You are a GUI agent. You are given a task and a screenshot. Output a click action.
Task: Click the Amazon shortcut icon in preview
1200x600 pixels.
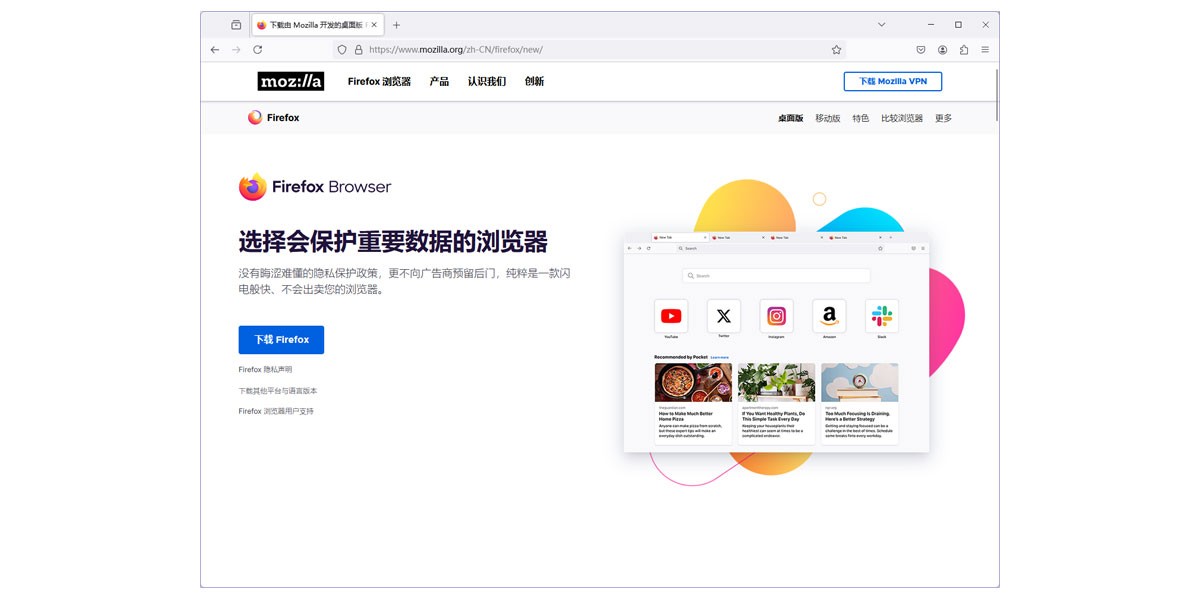pyautogui.click(x=829, y=316)
